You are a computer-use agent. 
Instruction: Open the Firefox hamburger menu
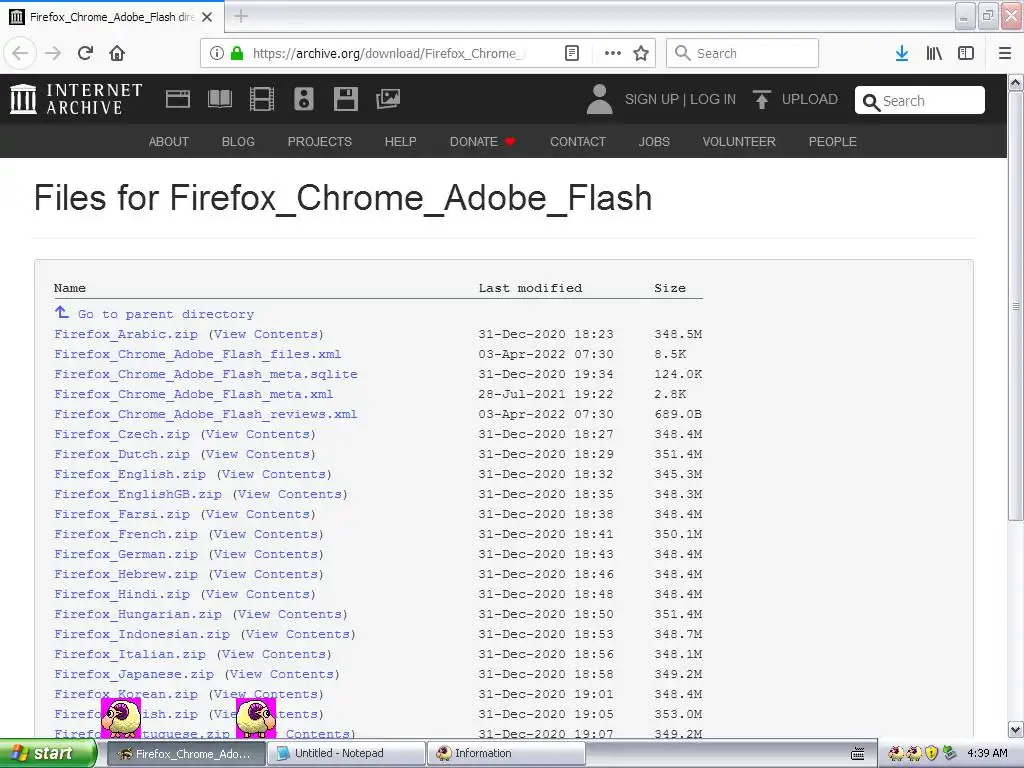(x=1005, y=53)
